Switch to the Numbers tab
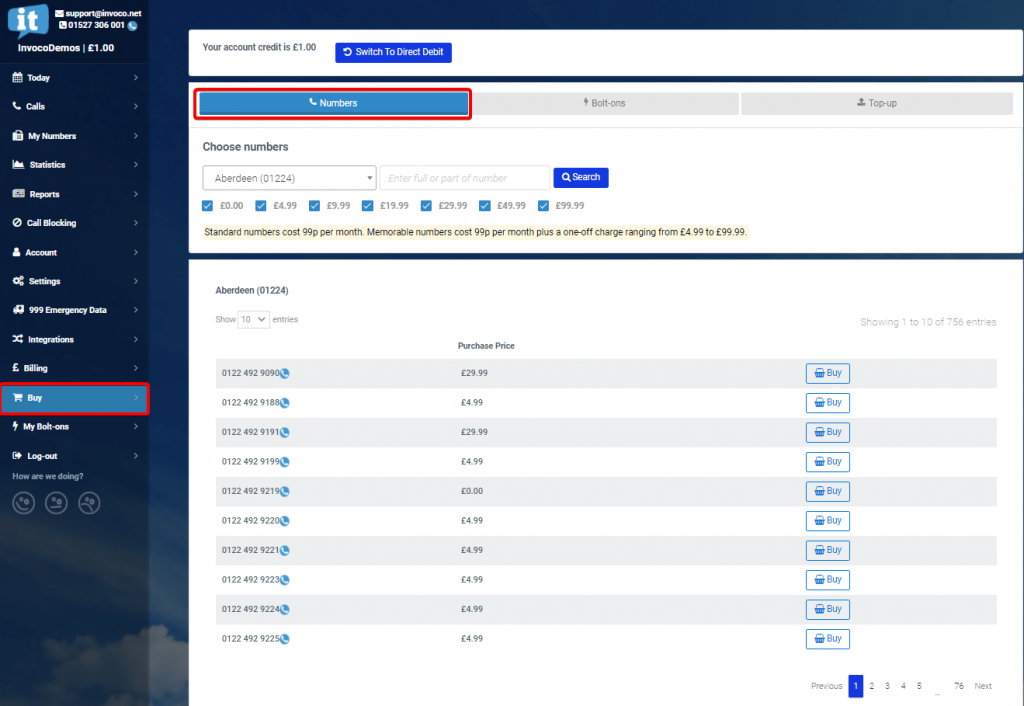1024x706 pixels. (x=333, y=103)
